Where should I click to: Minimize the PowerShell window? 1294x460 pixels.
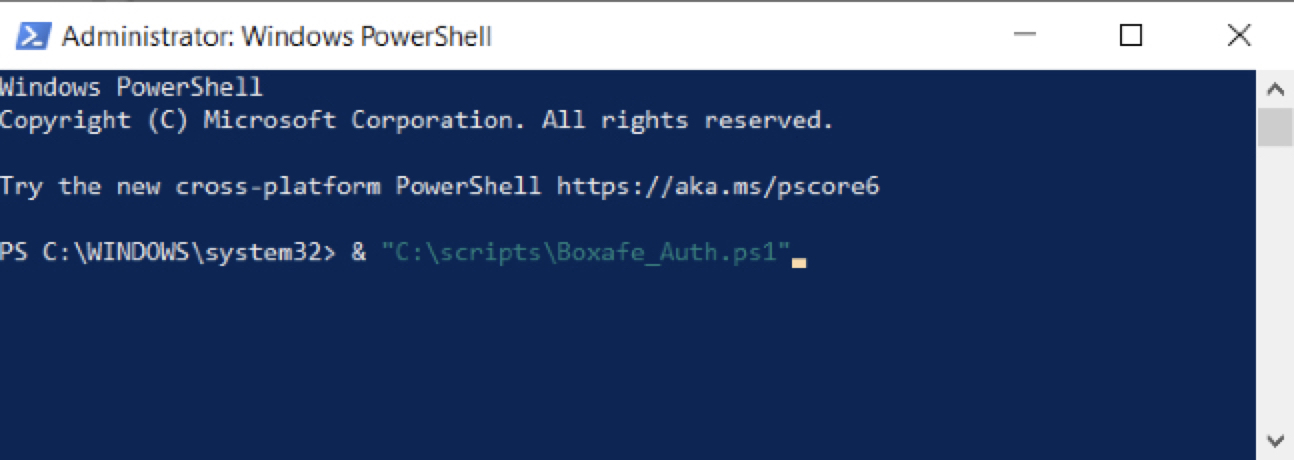pos(1022,36)
